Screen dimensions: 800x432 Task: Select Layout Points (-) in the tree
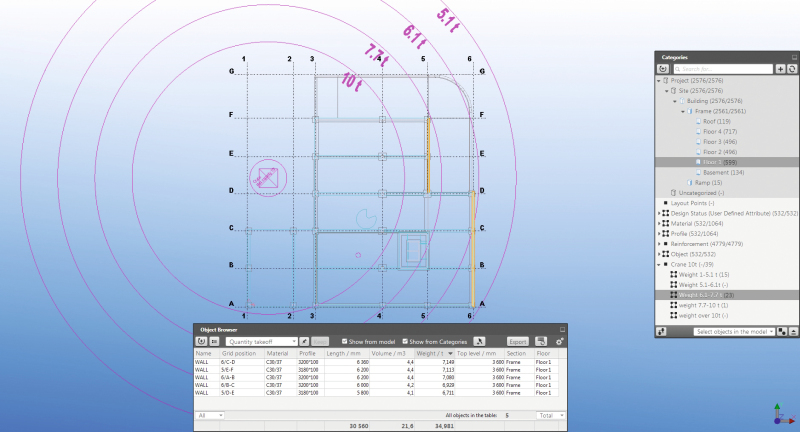pyautogui.click(x=692, y=203)
